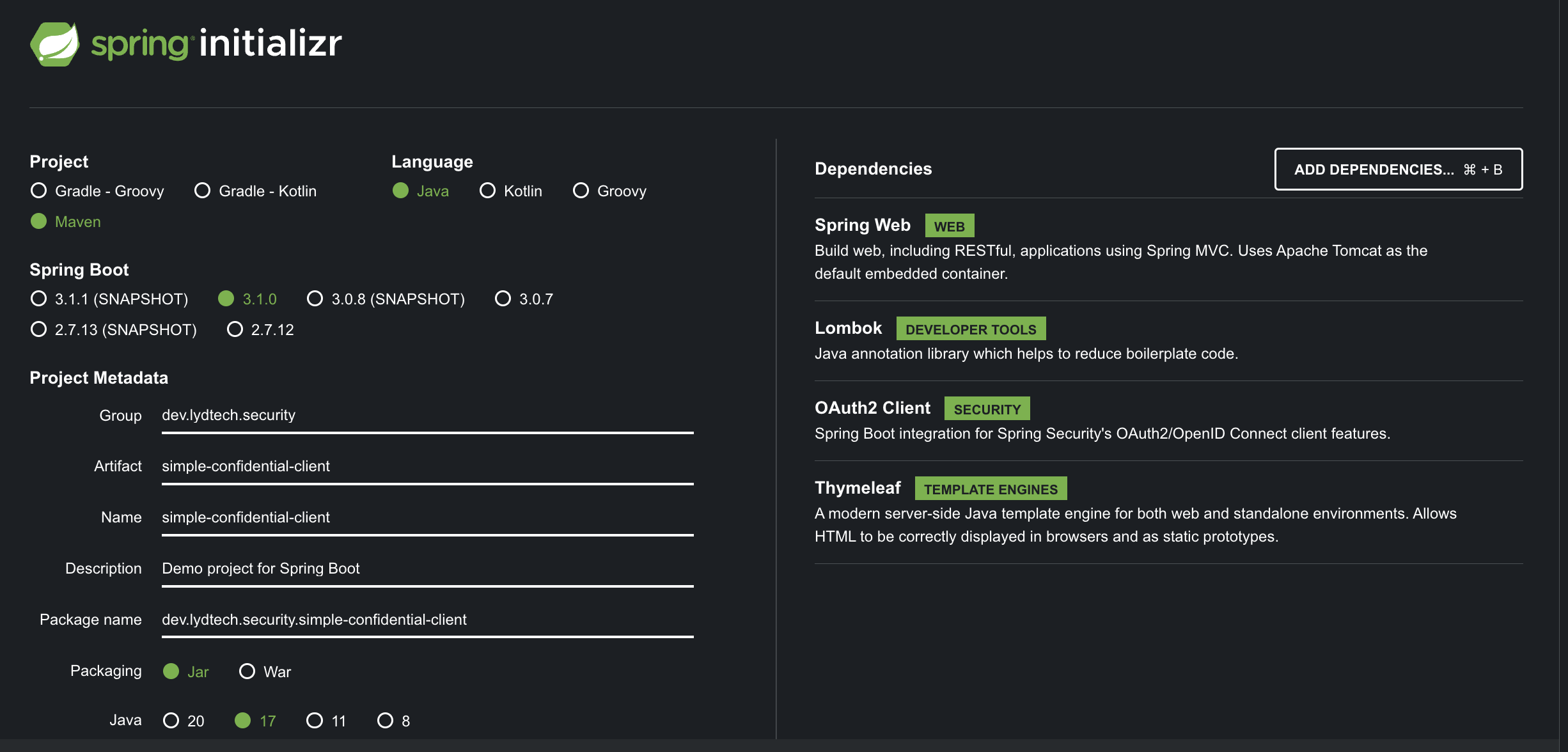
Task: Click the Dependencies section heading
Action: (874, 169)
